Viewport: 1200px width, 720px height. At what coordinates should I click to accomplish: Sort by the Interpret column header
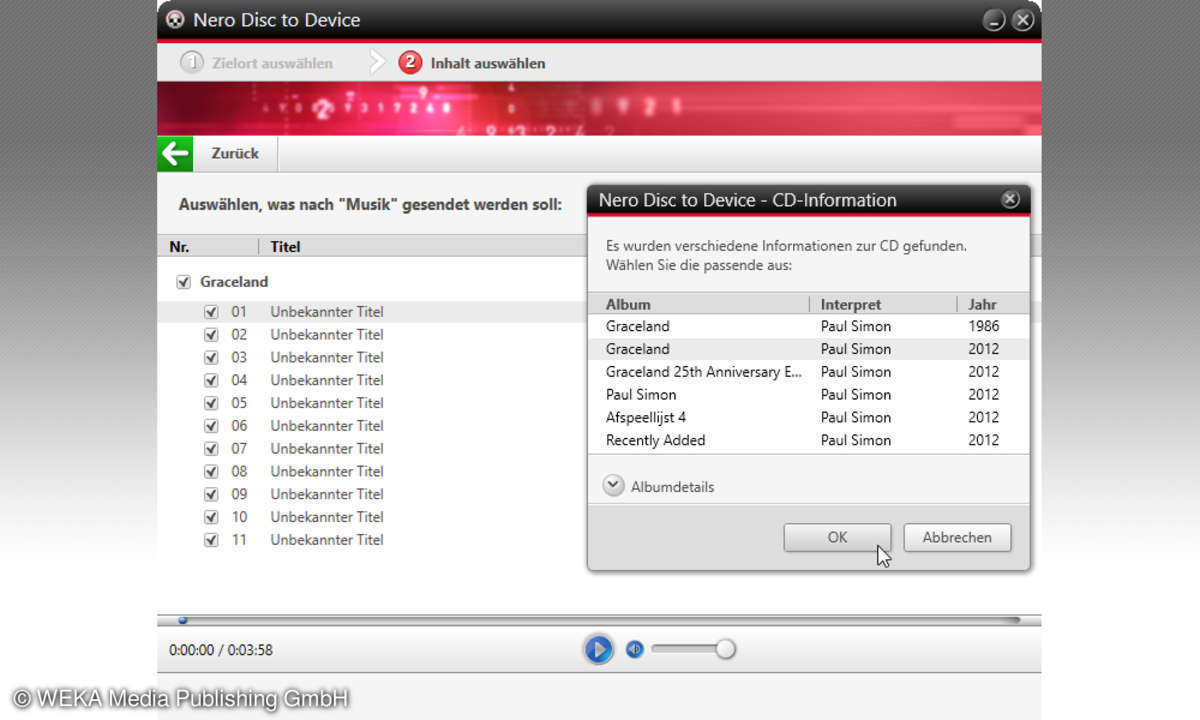[883, 304]
